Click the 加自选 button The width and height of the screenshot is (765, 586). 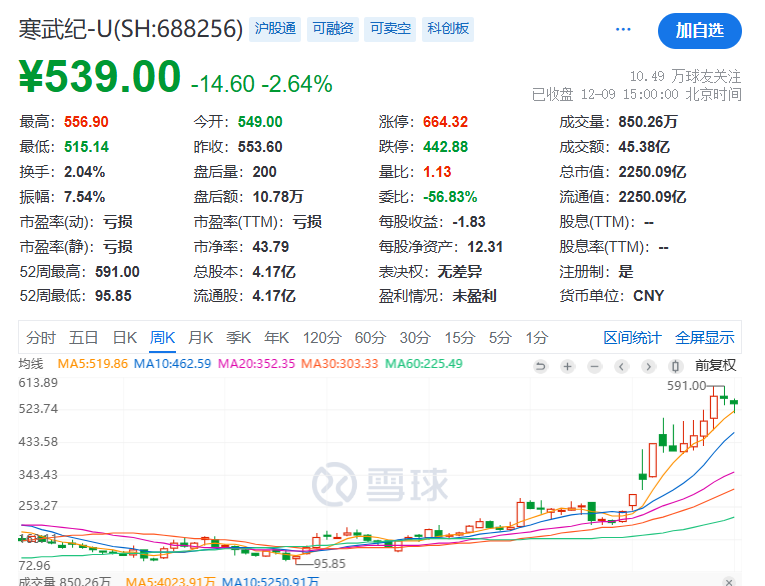click(700, 31)
